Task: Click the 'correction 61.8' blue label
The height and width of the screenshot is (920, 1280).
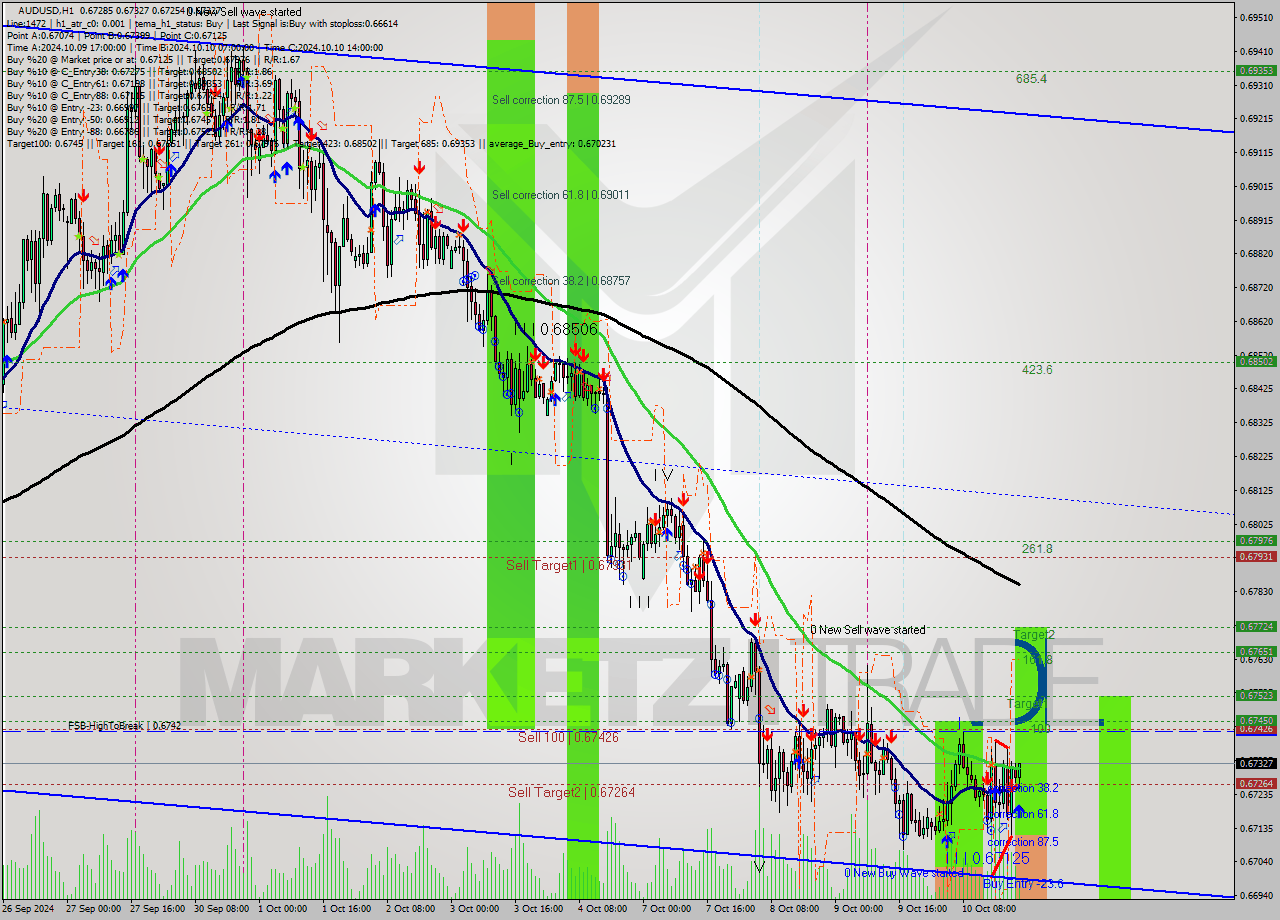Action: [1022, 814]
